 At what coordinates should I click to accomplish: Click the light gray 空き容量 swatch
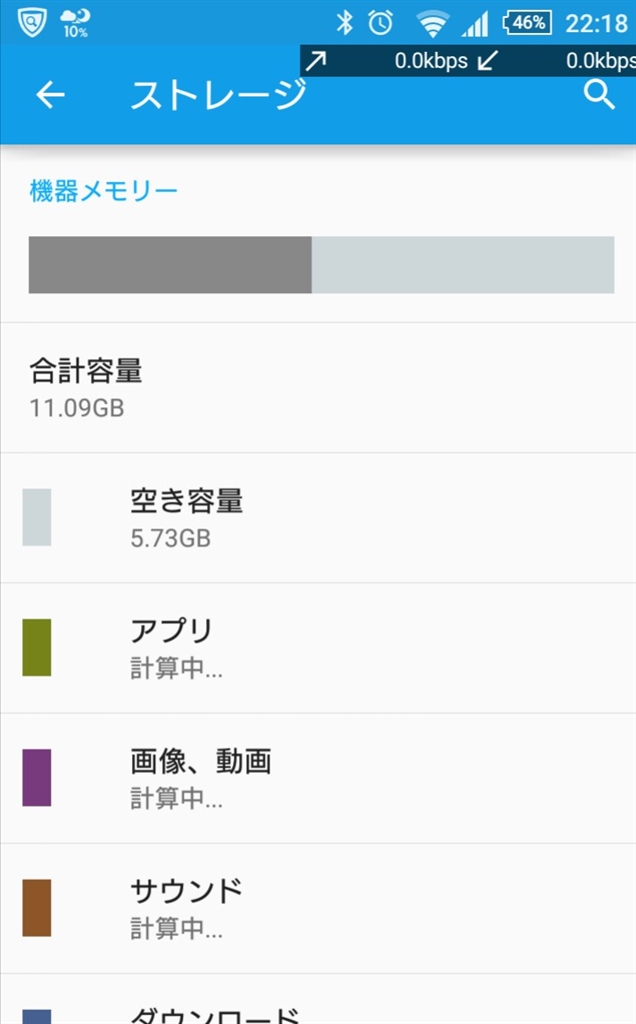tap(37, 517)
